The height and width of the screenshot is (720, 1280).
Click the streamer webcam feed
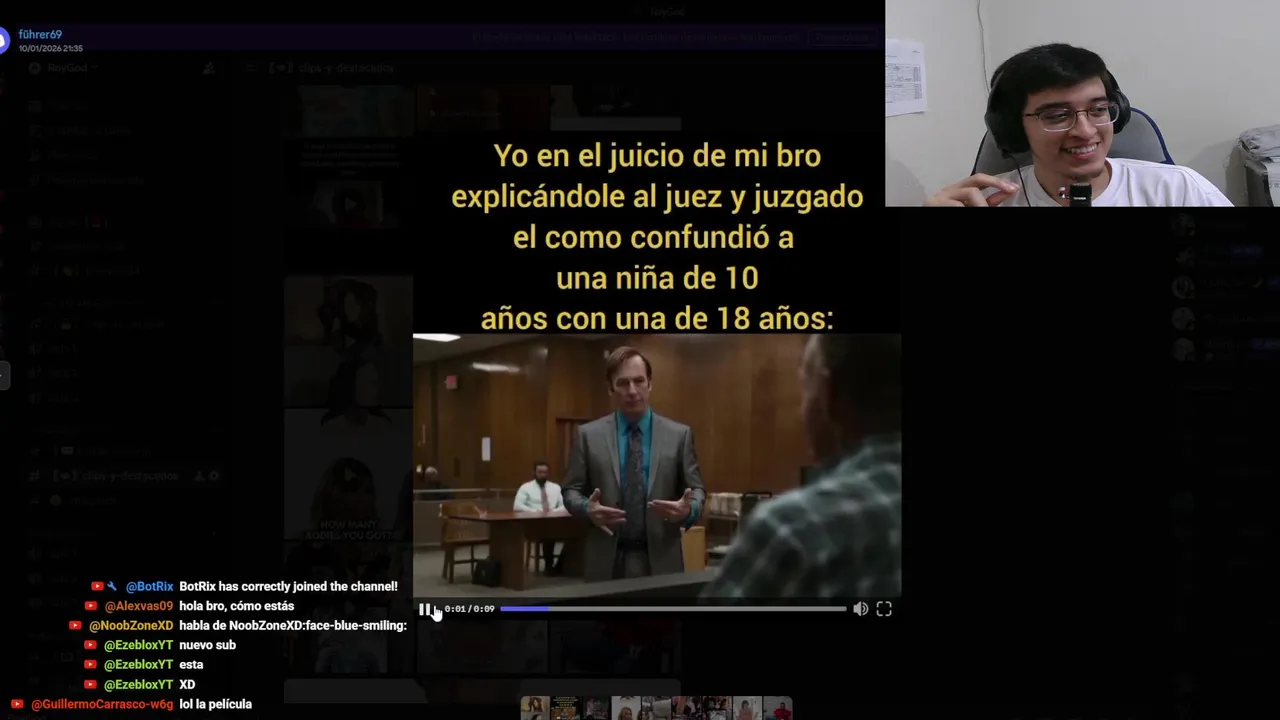pos(1082,103)
